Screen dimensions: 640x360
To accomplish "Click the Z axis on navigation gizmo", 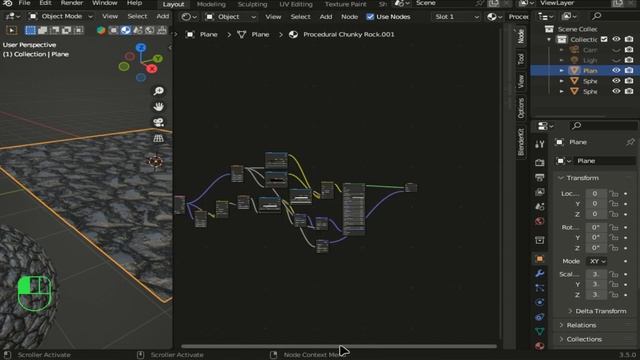I will [x=141, y=48].
